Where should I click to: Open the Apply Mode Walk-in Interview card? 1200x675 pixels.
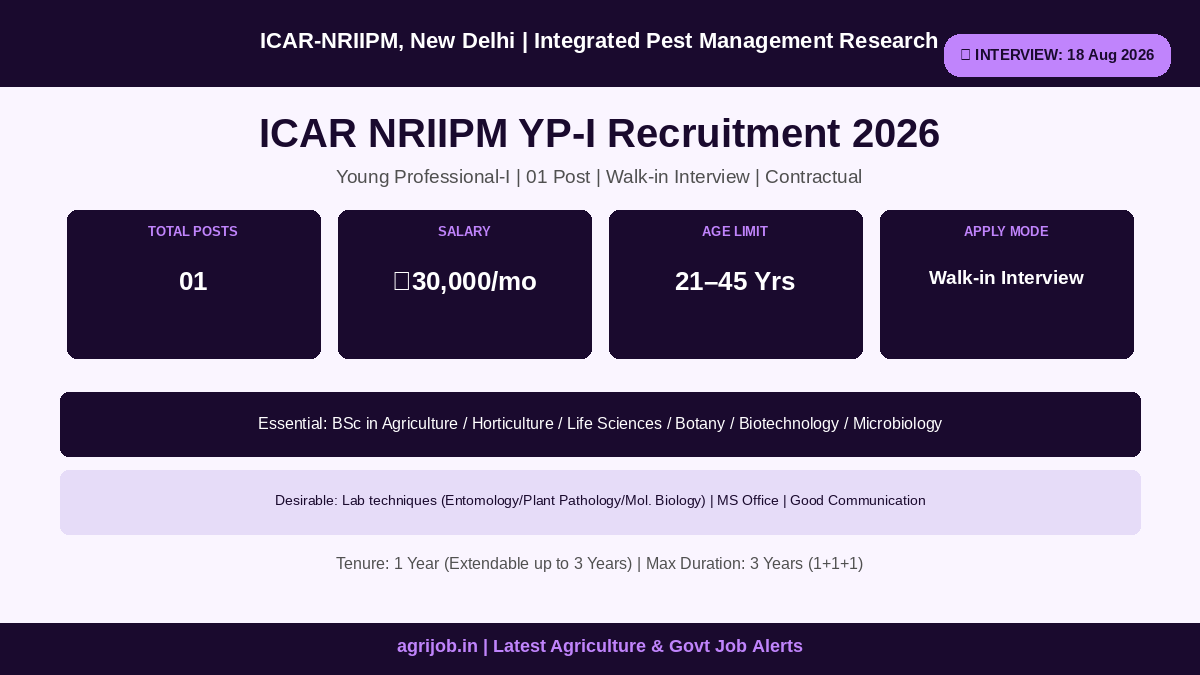click(x=1007, y=284)
